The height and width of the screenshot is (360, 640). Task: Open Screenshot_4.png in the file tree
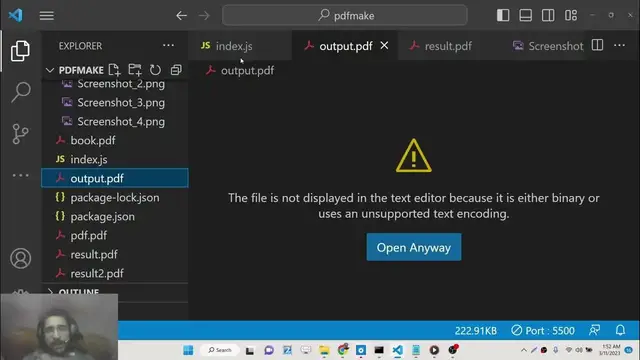tap(115, 121)
